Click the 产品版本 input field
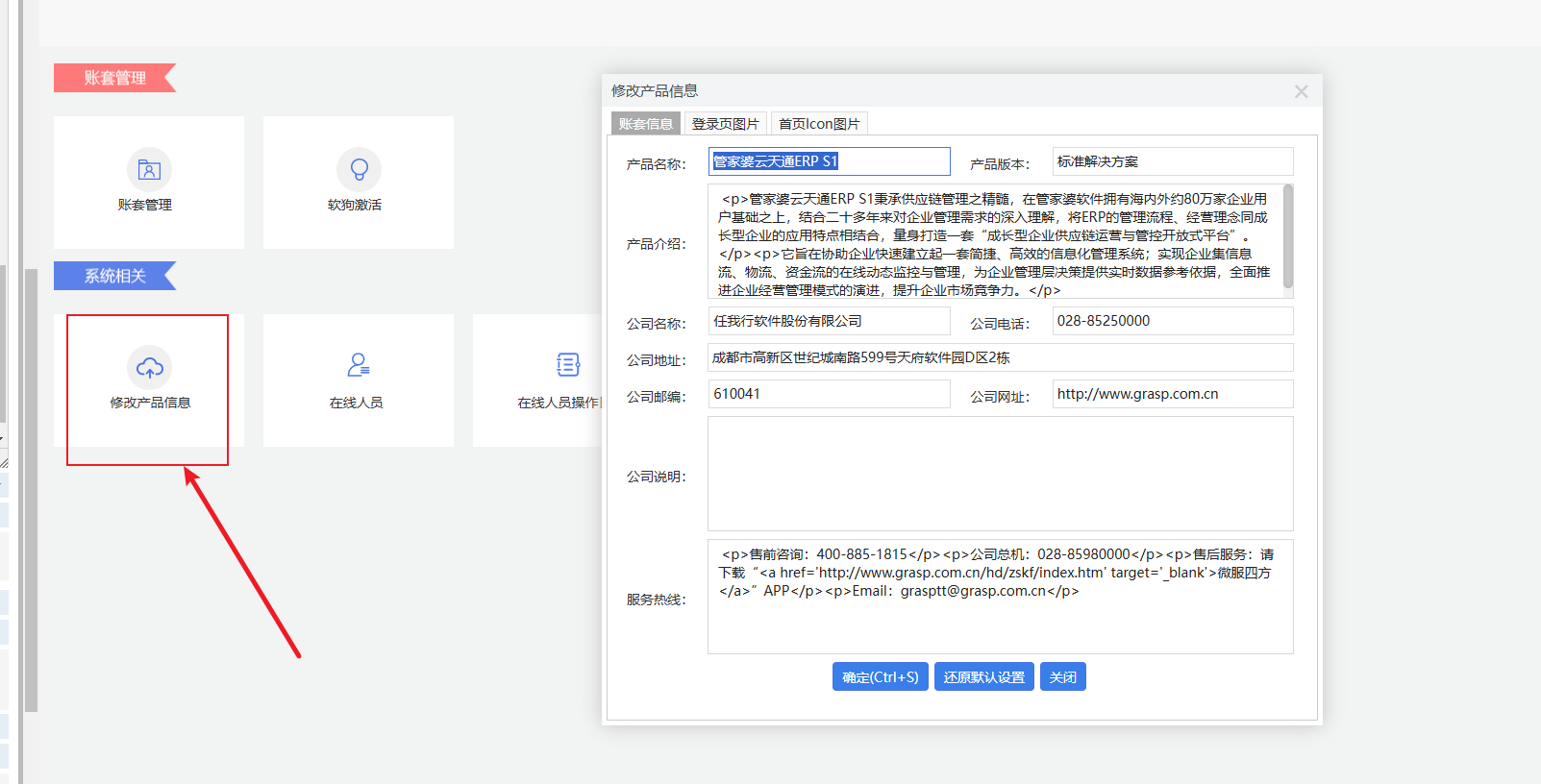 [x=1173, y=161]
